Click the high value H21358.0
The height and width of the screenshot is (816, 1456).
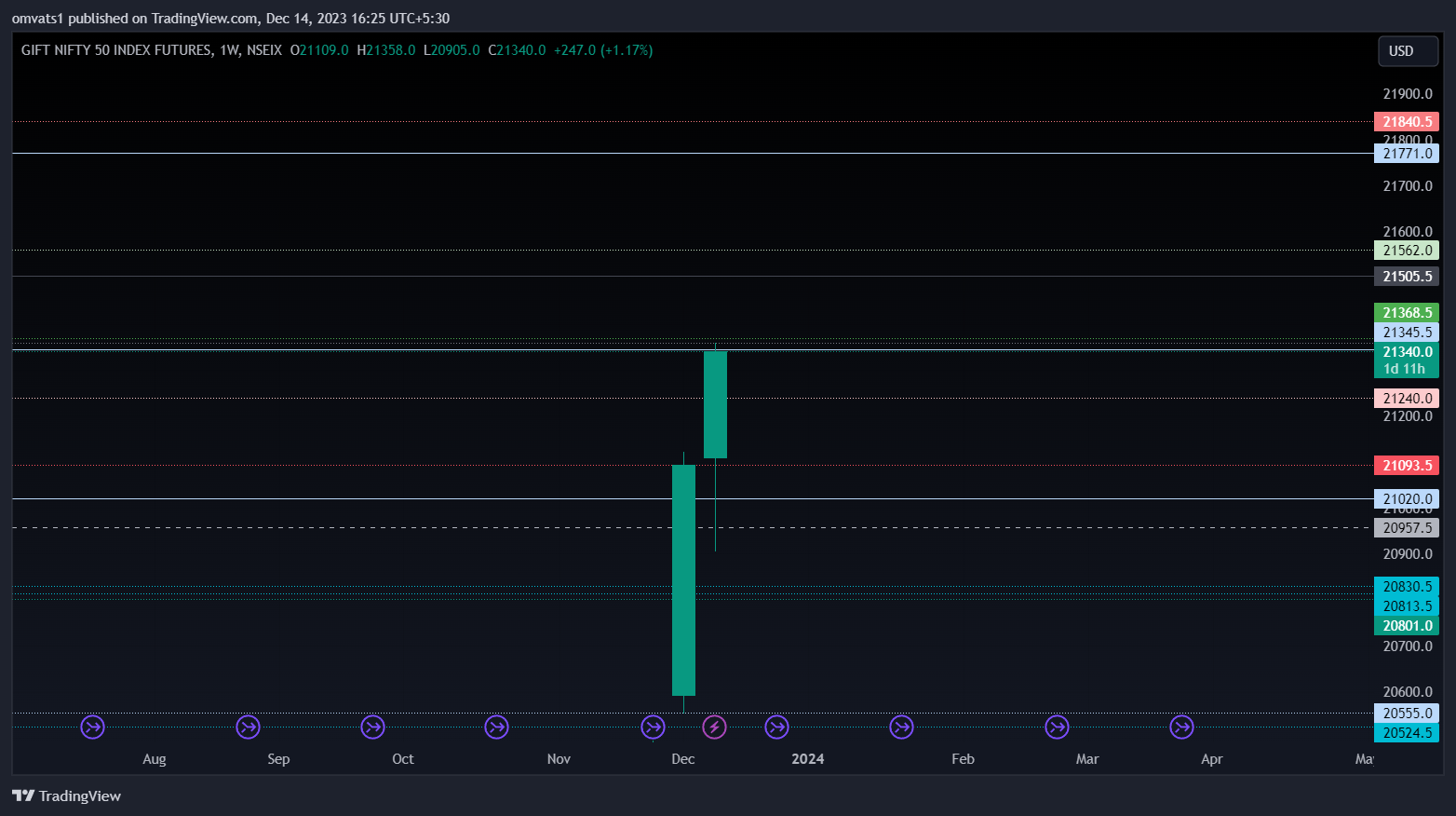pyautogui.click(x=386, y=50)
